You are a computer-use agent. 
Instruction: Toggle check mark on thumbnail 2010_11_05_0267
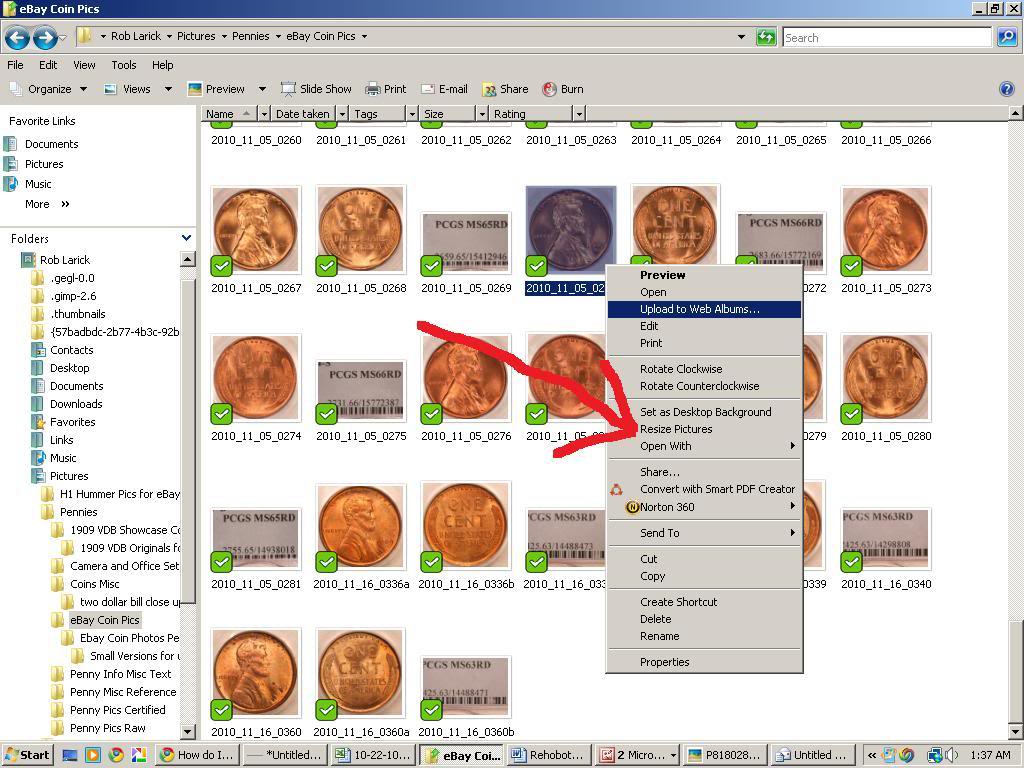click(x=221, y=266)
